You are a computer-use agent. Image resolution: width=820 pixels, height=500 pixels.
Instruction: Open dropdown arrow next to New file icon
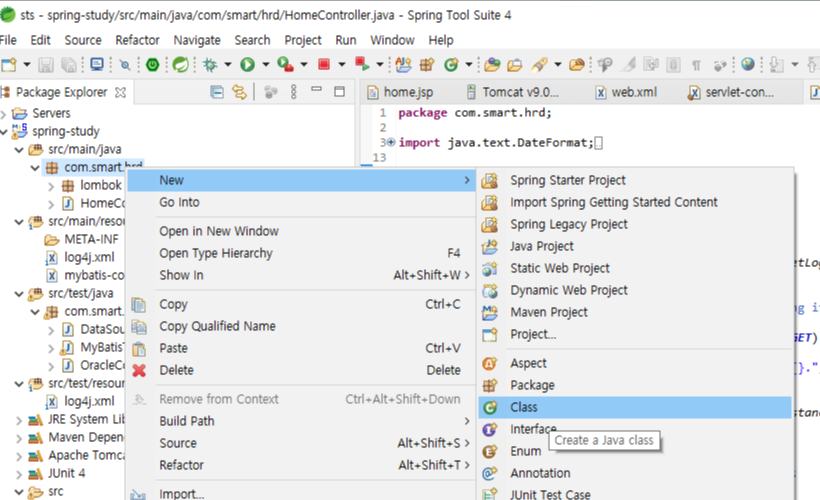click(26, 65)
